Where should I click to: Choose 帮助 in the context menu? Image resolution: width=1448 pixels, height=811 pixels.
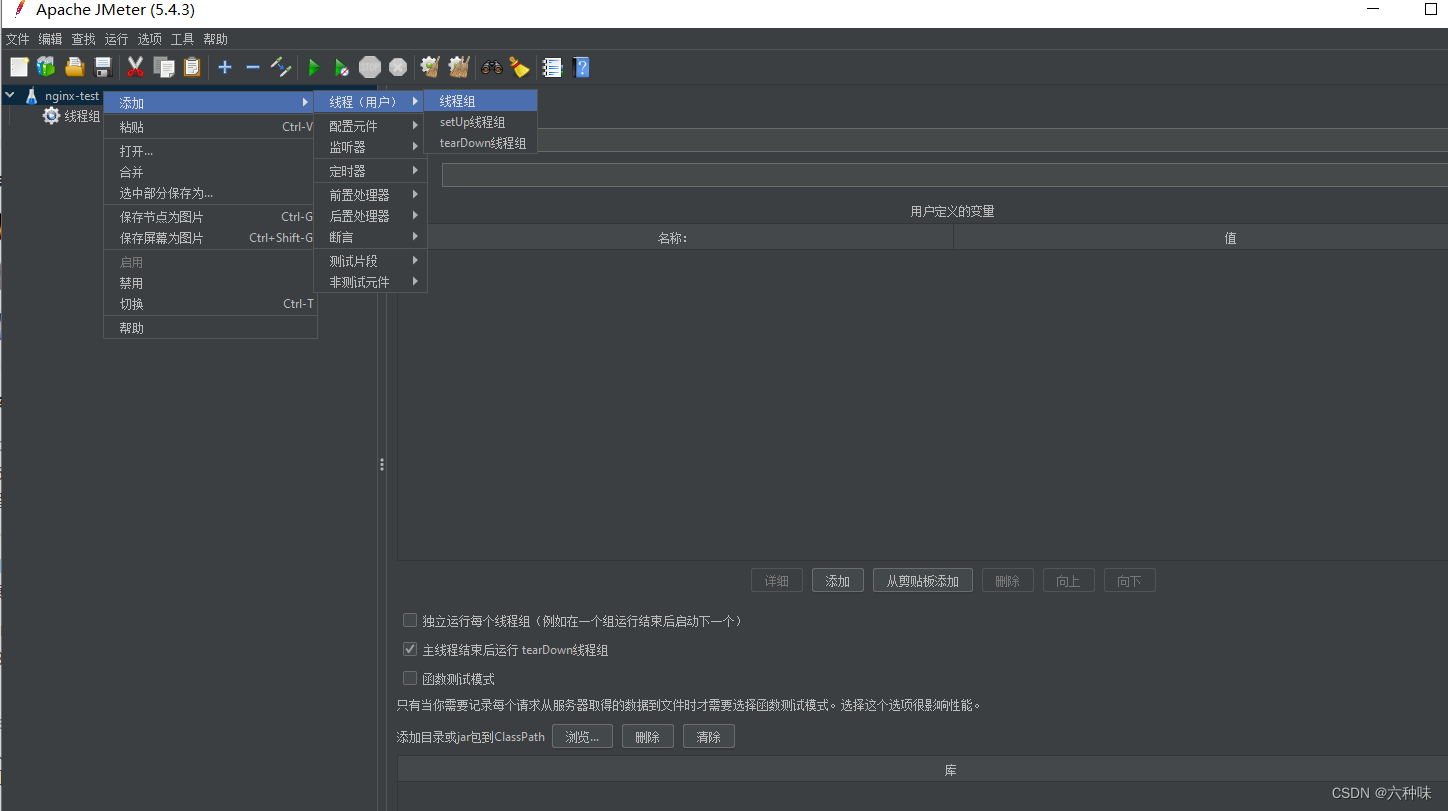[211, 328]
